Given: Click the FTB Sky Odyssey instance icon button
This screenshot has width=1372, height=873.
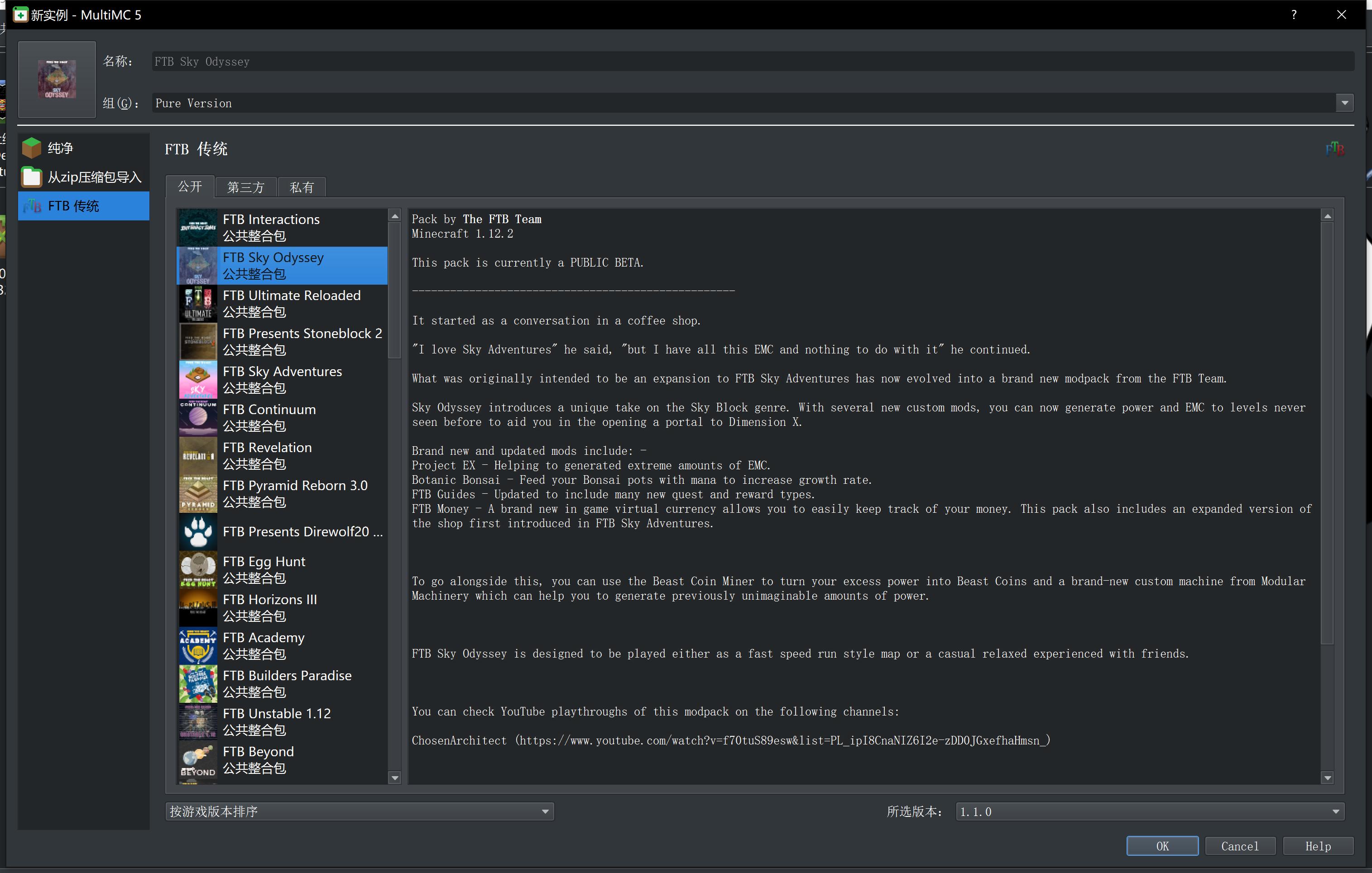Looking at the screenshot, I should [x=57, y=79].
